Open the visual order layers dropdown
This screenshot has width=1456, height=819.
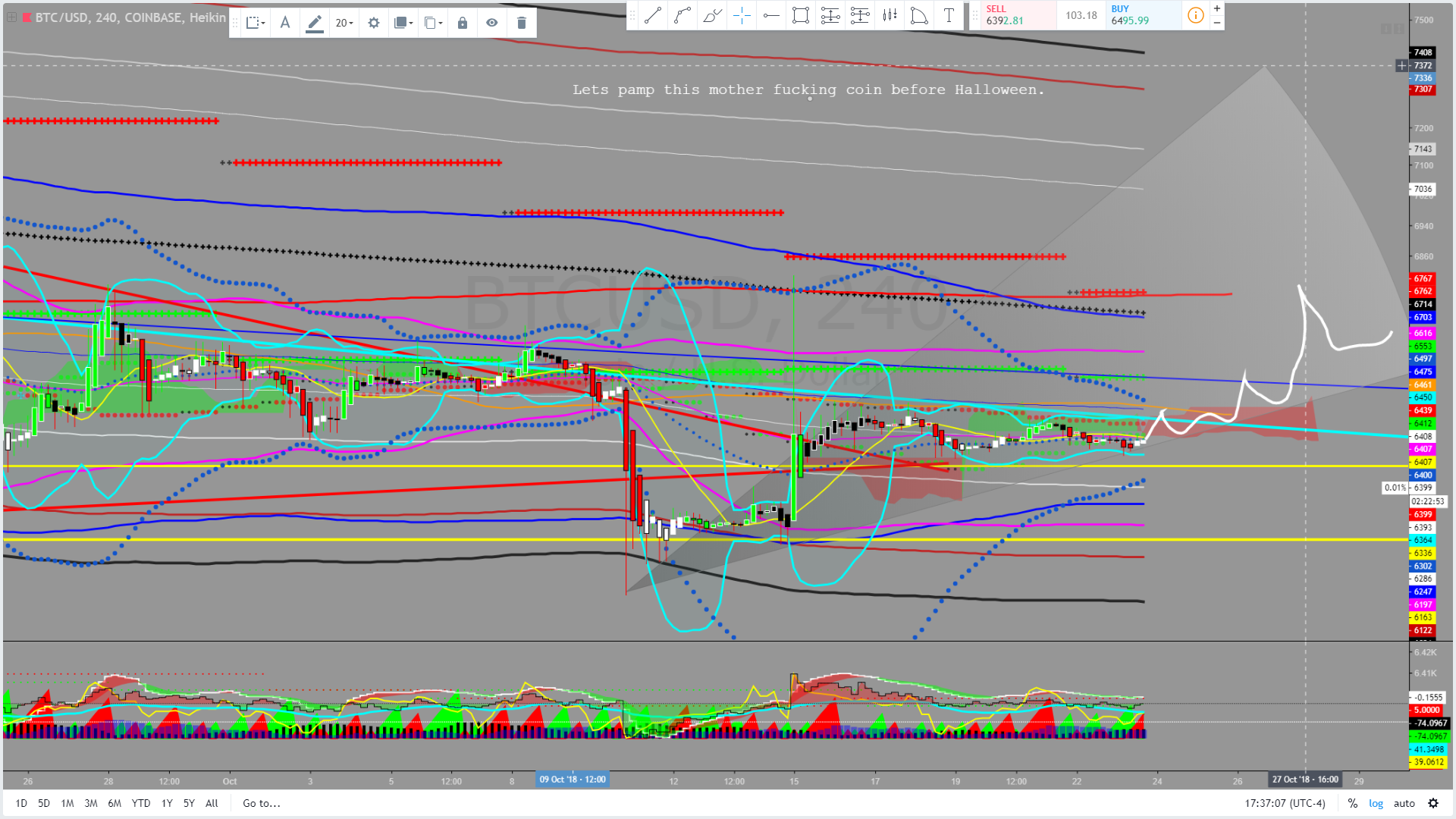click(x=403, y=23)
